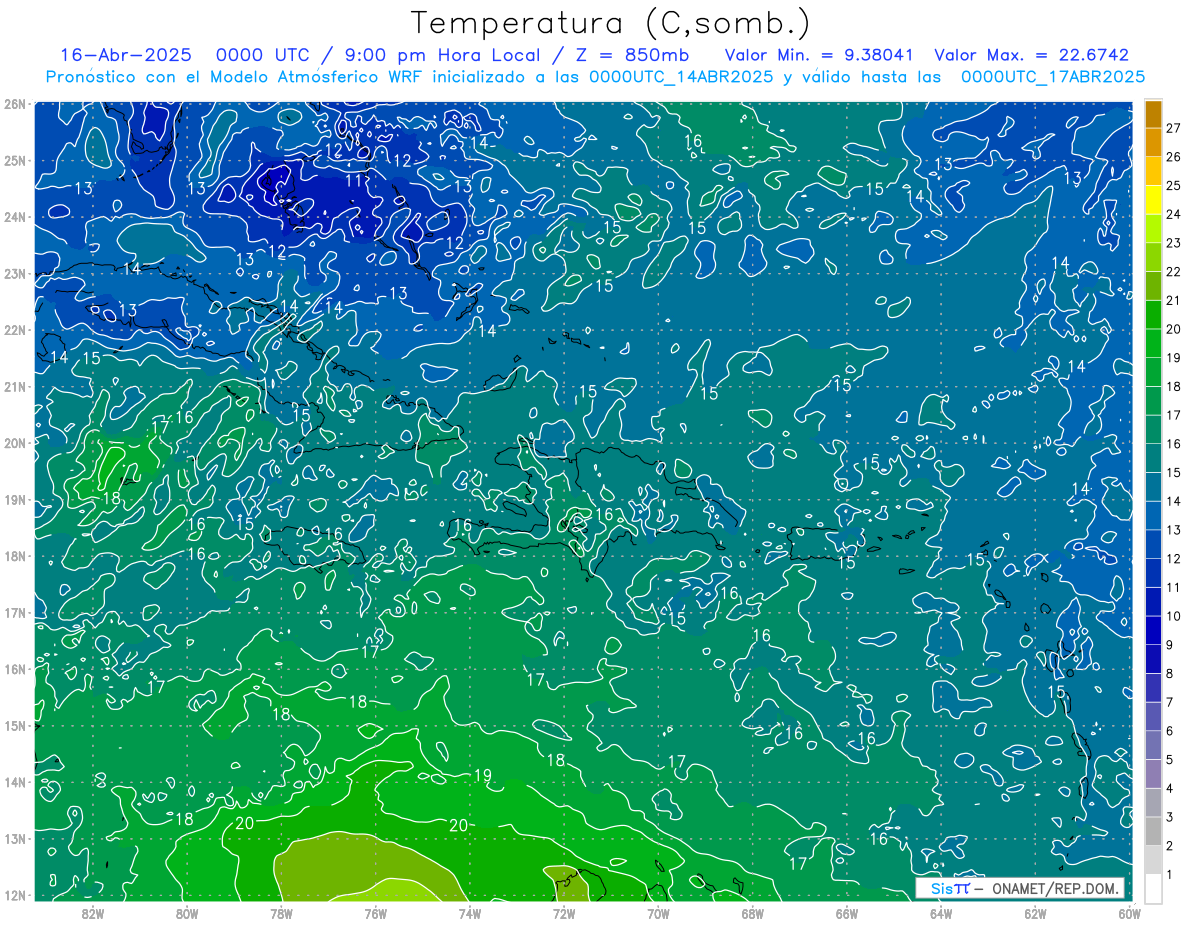Screen dimensions: 1200x927
Task: Click the white bottom segment of color scale
Action: [x=1154, y=887]
